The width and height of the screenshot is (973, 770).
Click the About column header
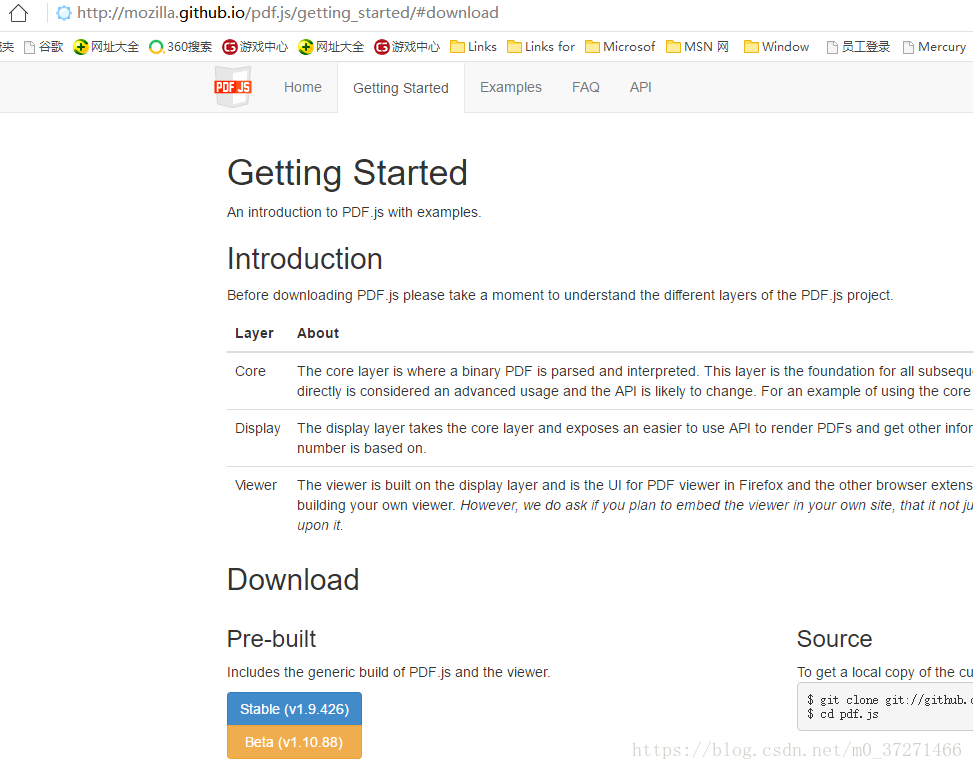click(318, 333)
